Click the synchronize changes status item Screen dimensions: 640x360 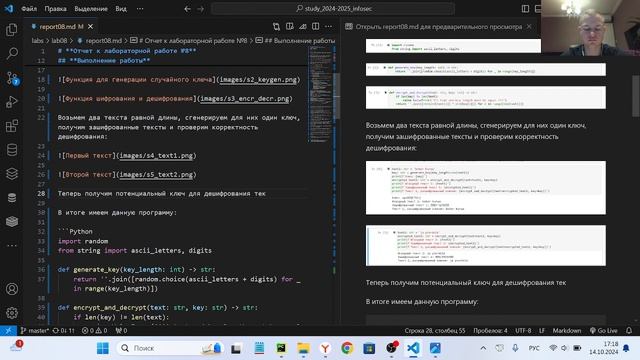[64, 331]
